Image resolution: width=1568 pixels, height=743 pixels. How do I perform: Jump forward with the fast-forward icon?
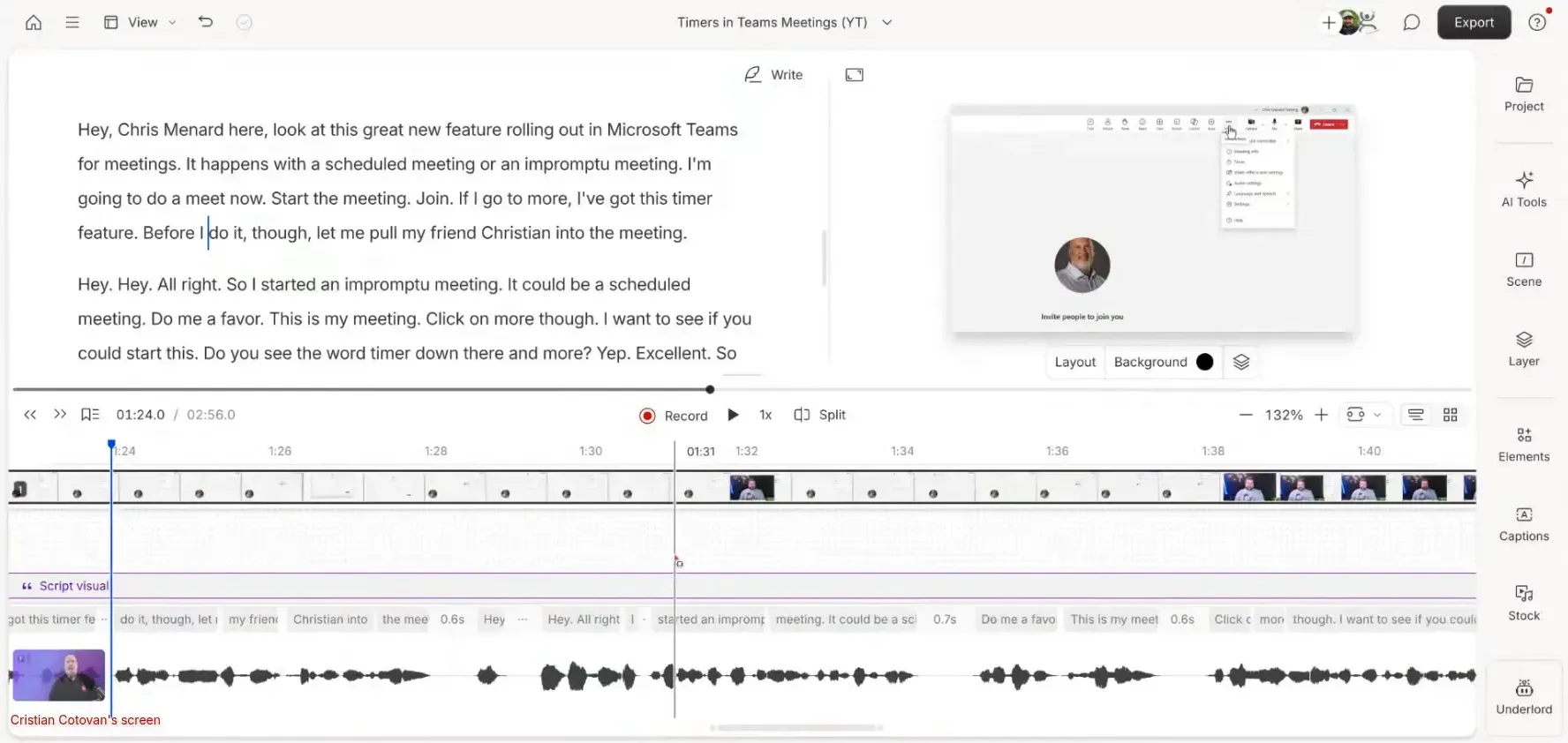tap(60, 415)
